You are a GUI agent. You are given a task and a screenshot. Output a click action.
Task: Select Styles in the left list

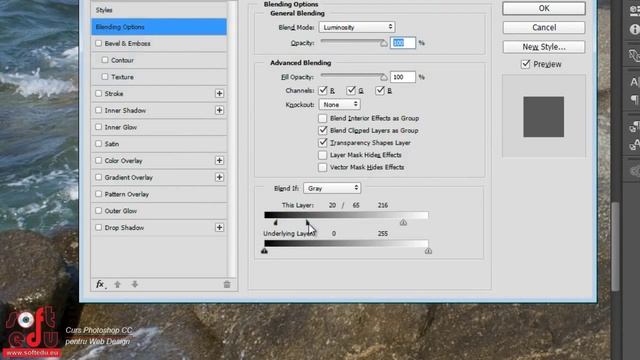tap(159, 10)
